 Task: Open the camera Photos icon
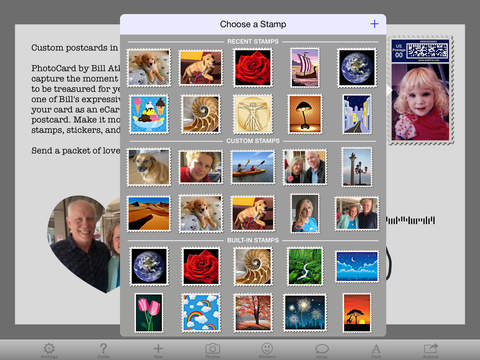pos(212,349)
